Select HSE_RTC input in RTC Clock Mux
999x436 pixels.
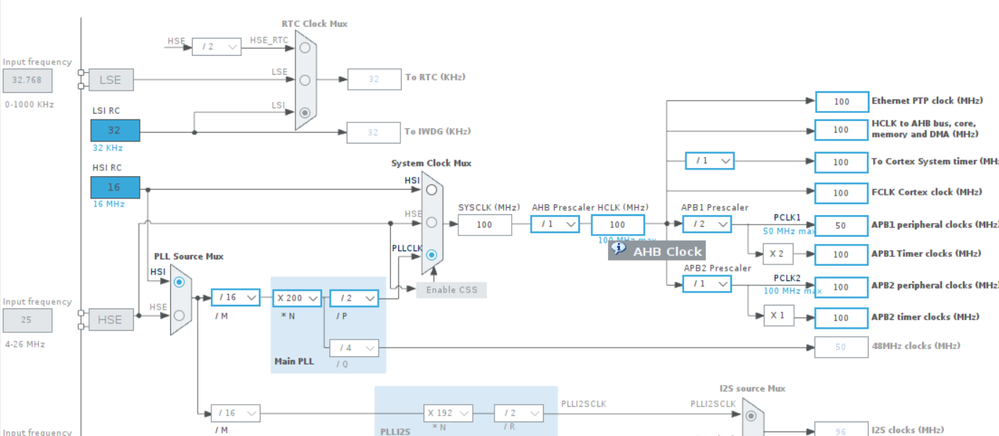[305, 48]
